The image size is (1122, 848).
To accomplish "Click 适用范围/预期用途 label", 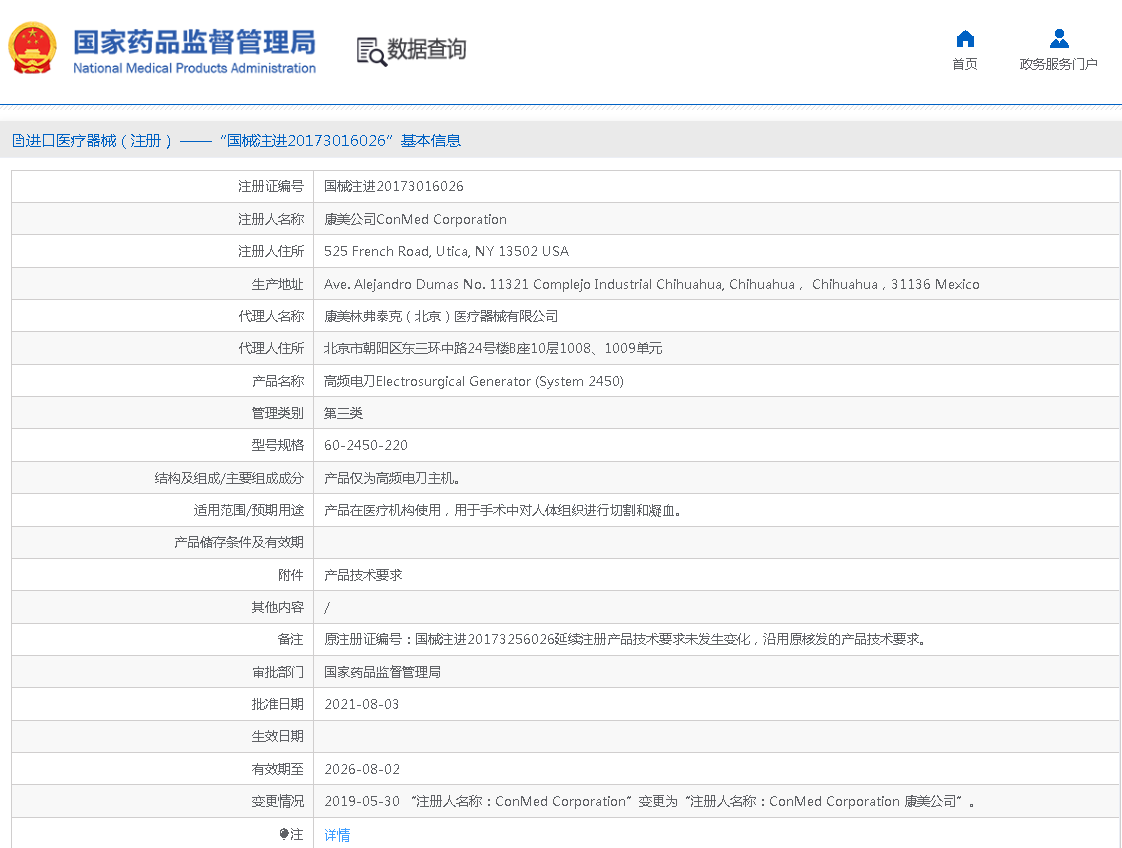I will coord(248,510).
